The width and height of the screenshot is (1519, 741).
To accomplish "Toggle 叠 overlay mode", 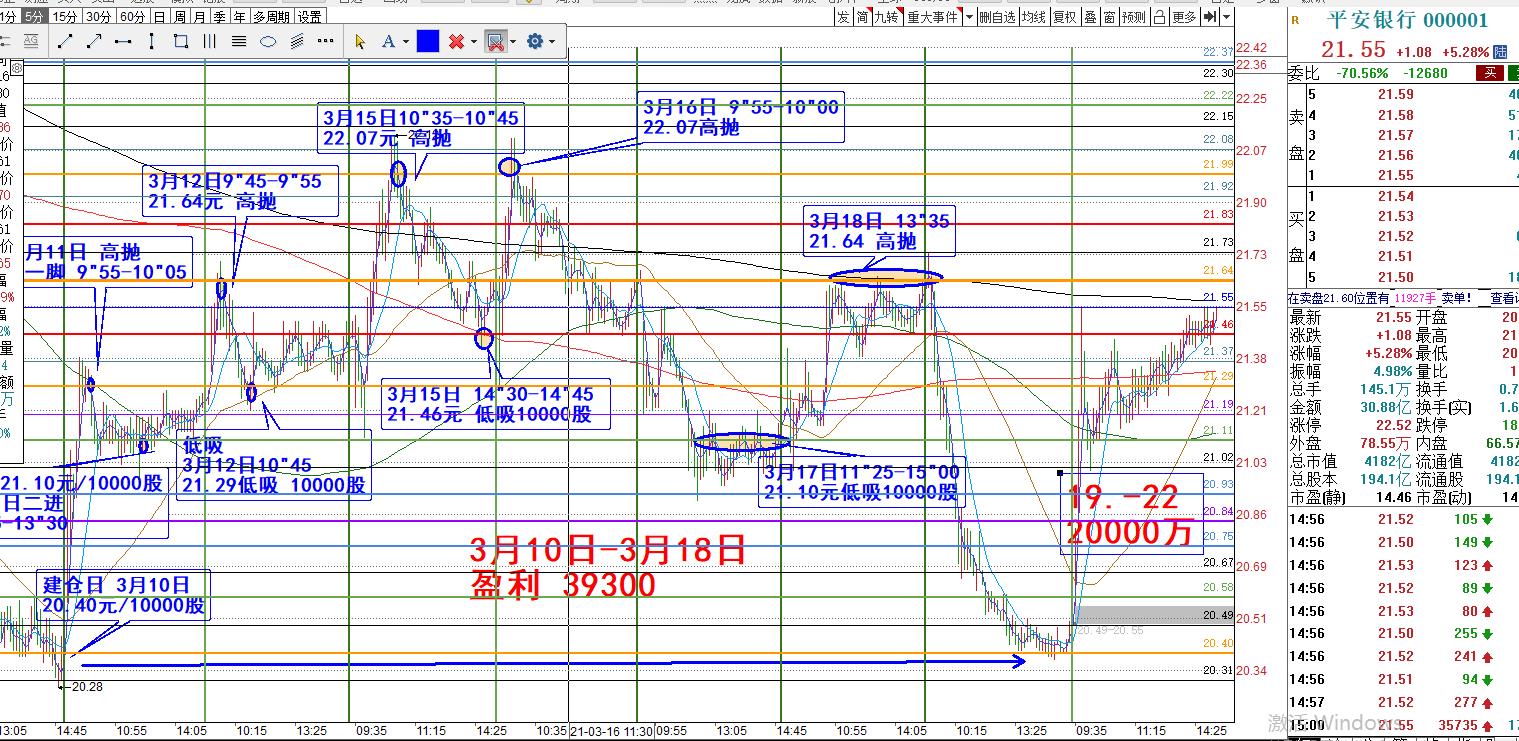I will pos(1090,17).
